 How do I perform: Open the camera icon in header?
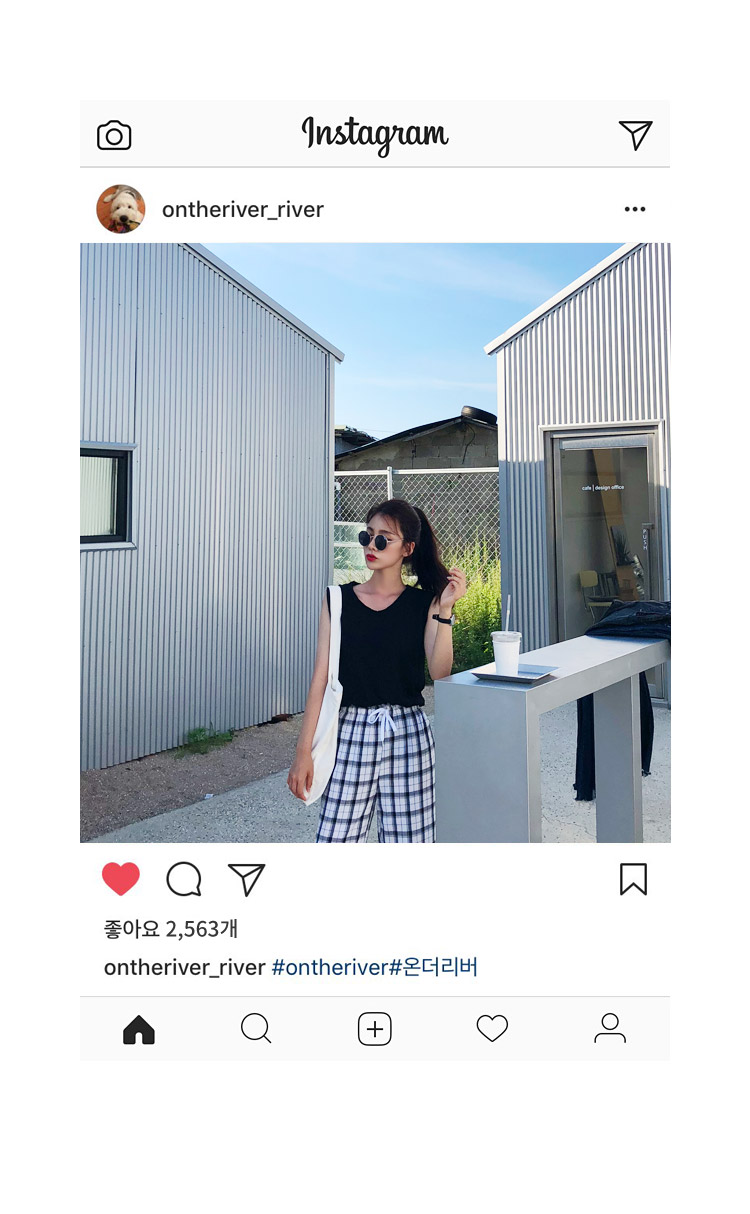pyautogui.click(x=114, y=135)
